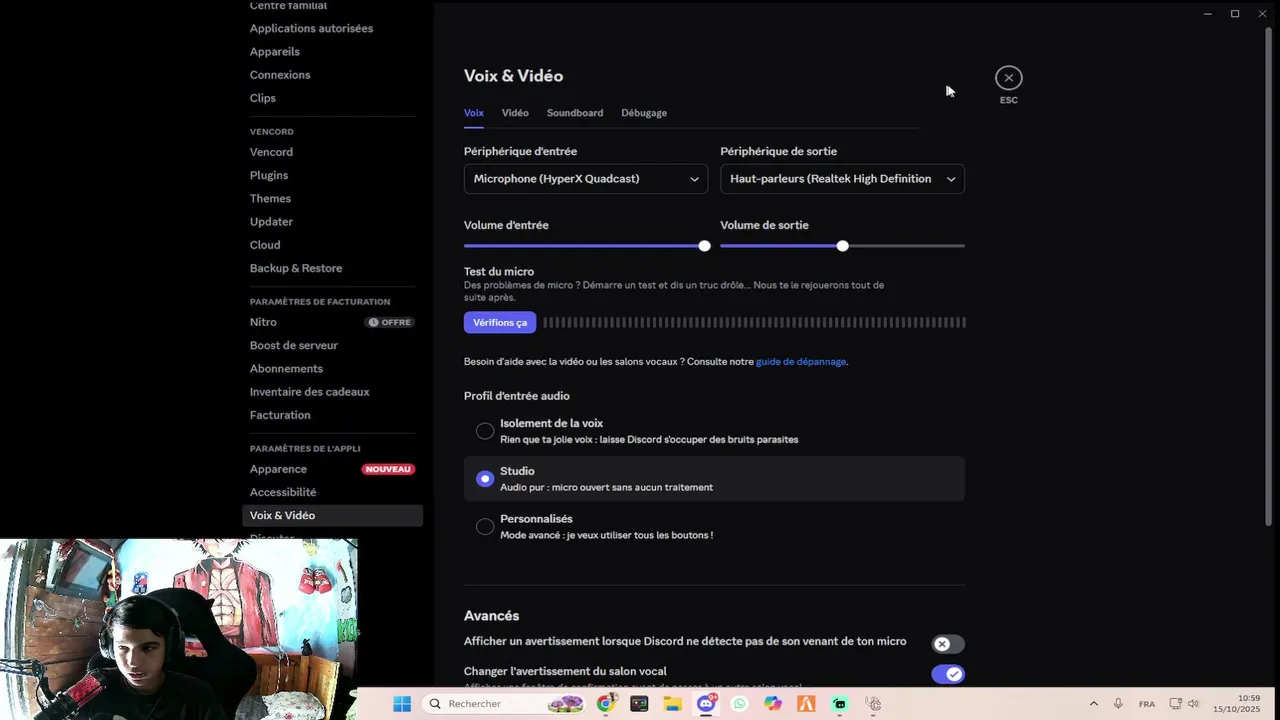Open the orange A app in taskbar
Screen dimensions: 1280x720
(x=806, y=704)
